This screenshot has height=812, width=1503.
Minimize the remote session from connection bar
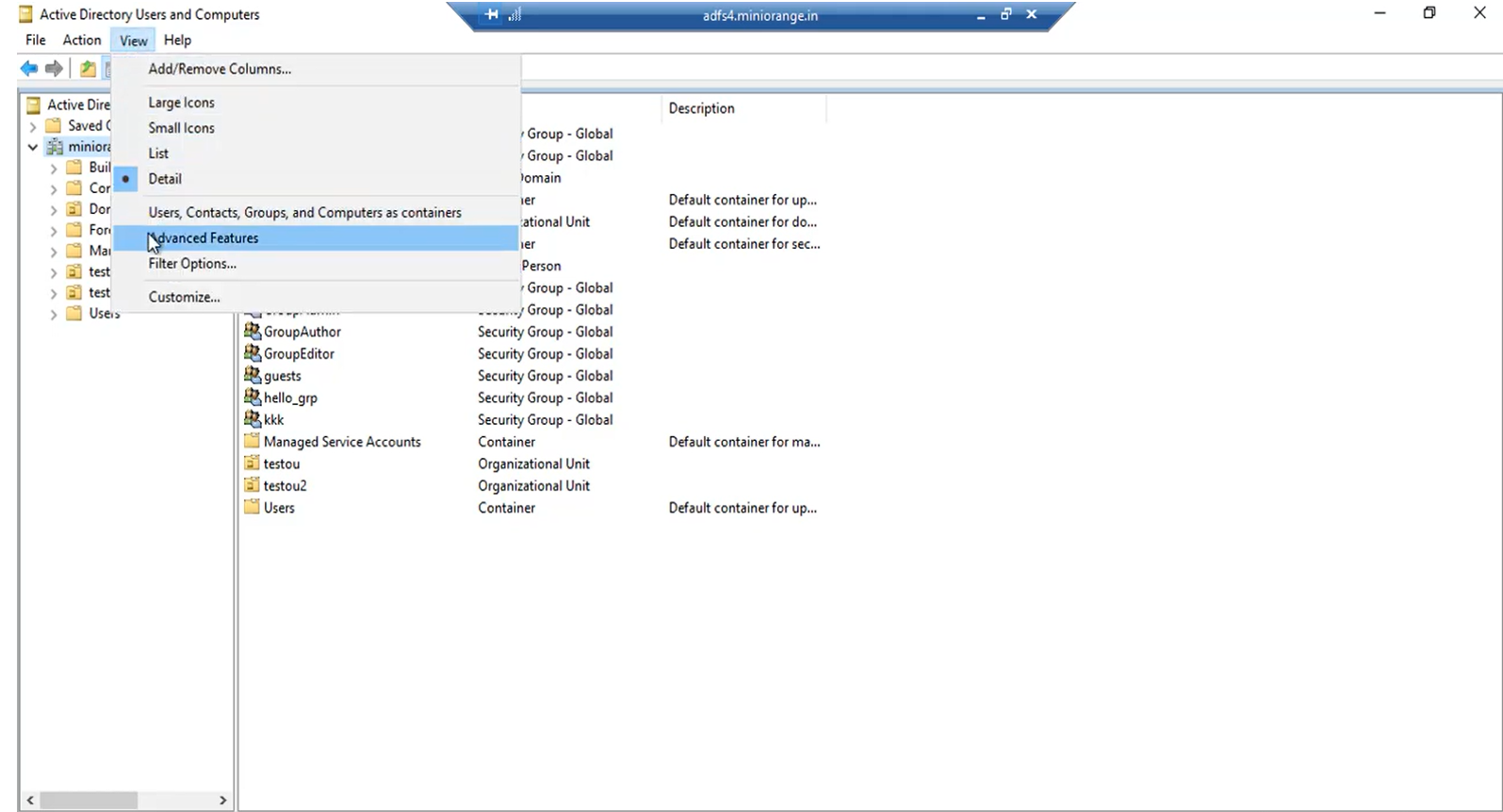[981, 16]
